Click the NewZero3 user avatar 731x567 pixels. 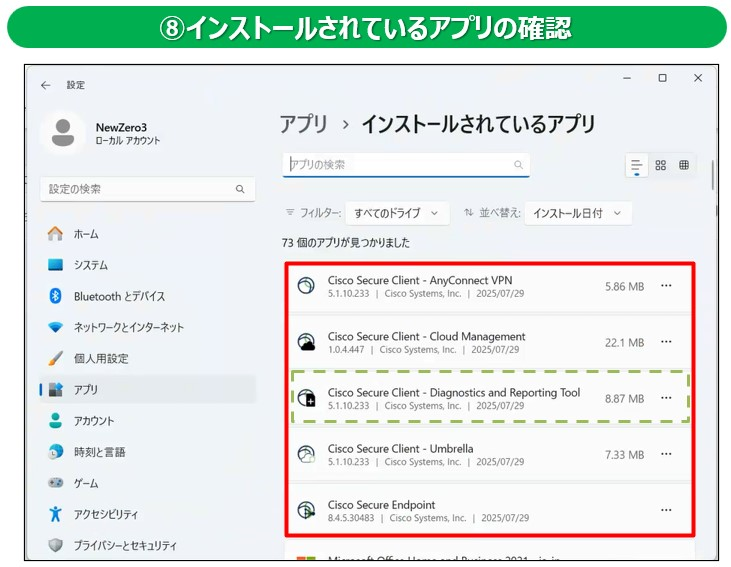click(x=63, y=133)
